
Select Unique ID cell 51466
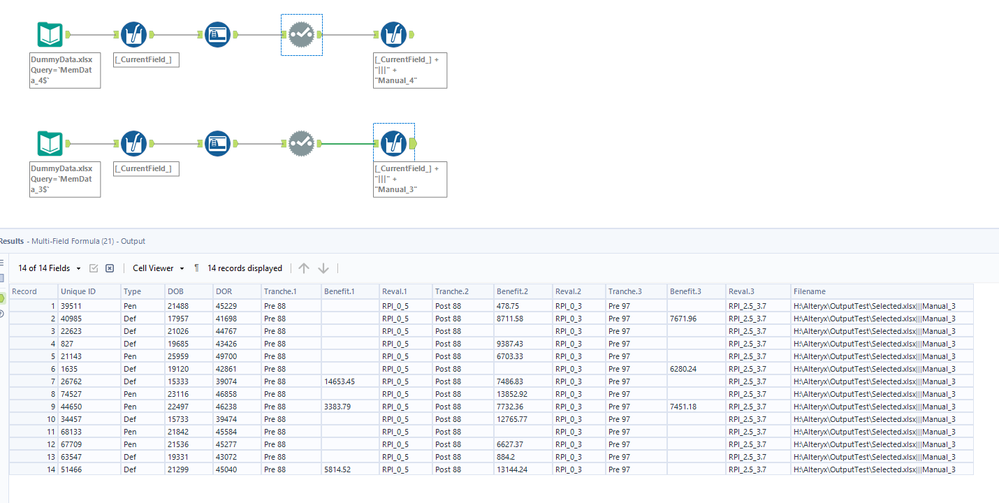[89, 469]
